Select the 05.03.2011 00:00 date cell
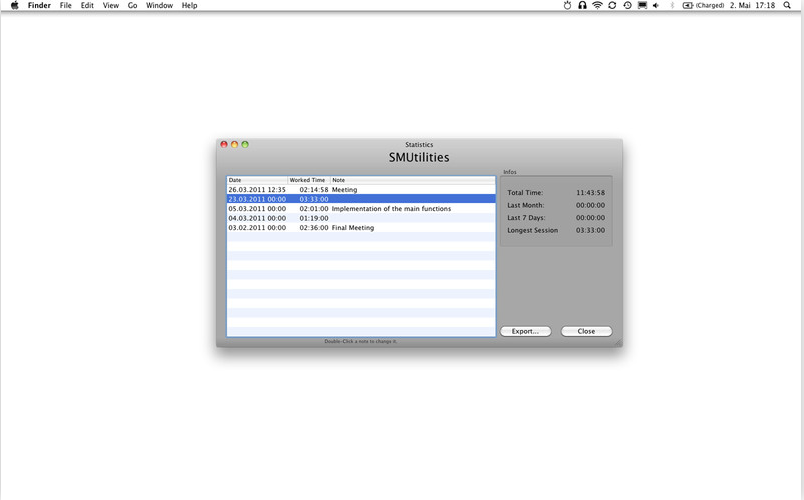 coord(257,209)
